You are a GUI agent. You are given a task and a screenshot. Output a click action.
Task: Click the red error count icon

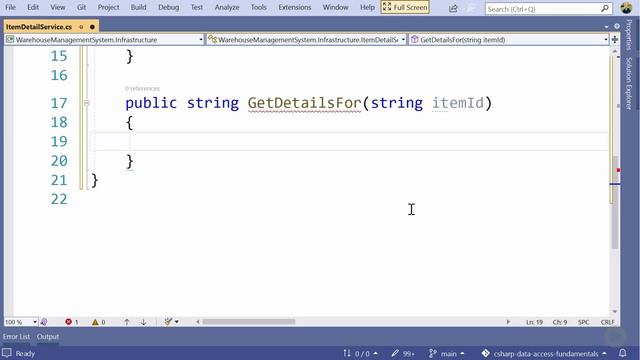click(x=69, y=322)
